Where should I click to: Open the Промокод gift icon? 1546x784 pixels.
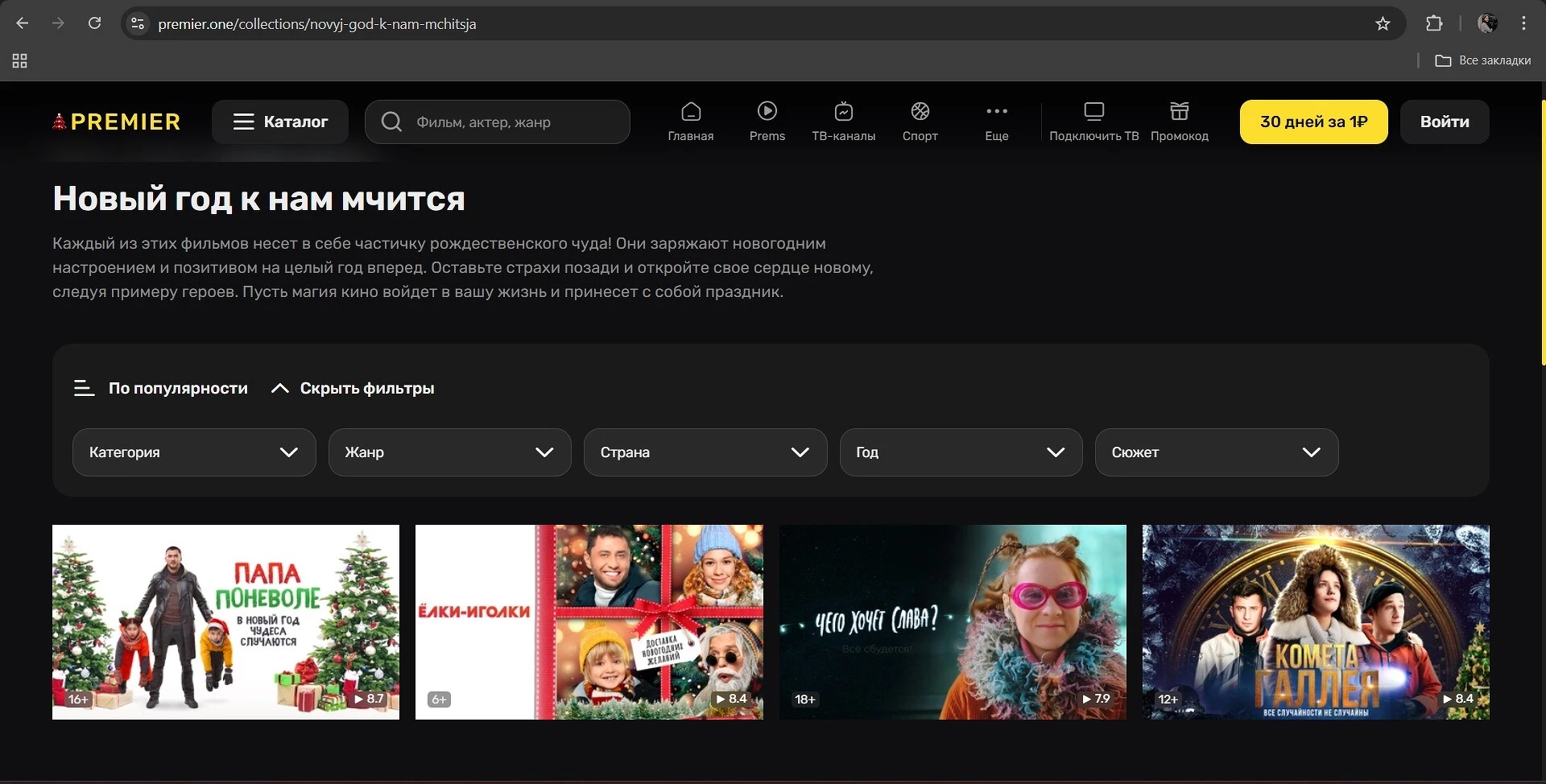coord(1179,112)
